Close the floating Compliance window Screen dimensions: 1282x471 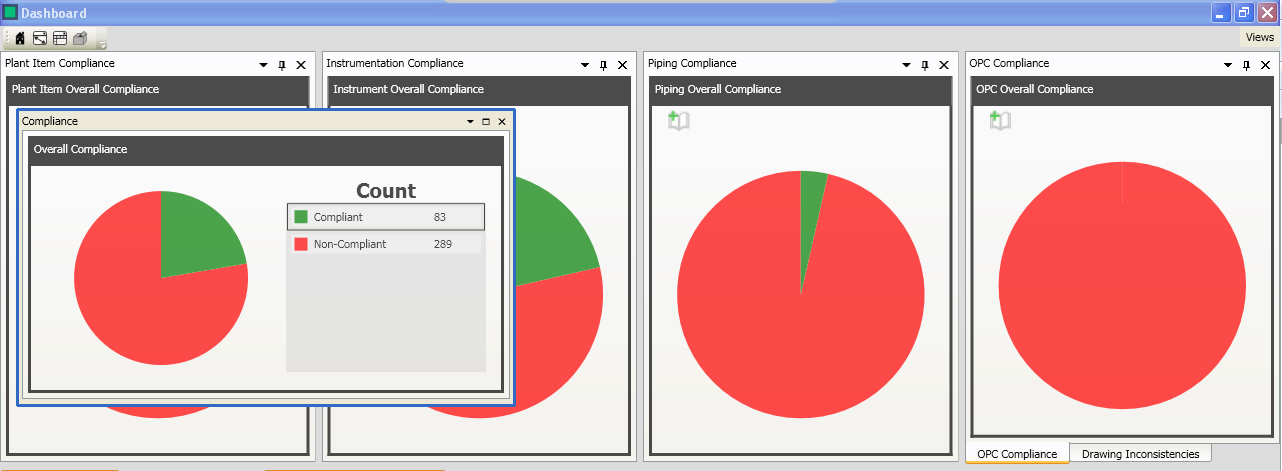[x=502, y=121]
